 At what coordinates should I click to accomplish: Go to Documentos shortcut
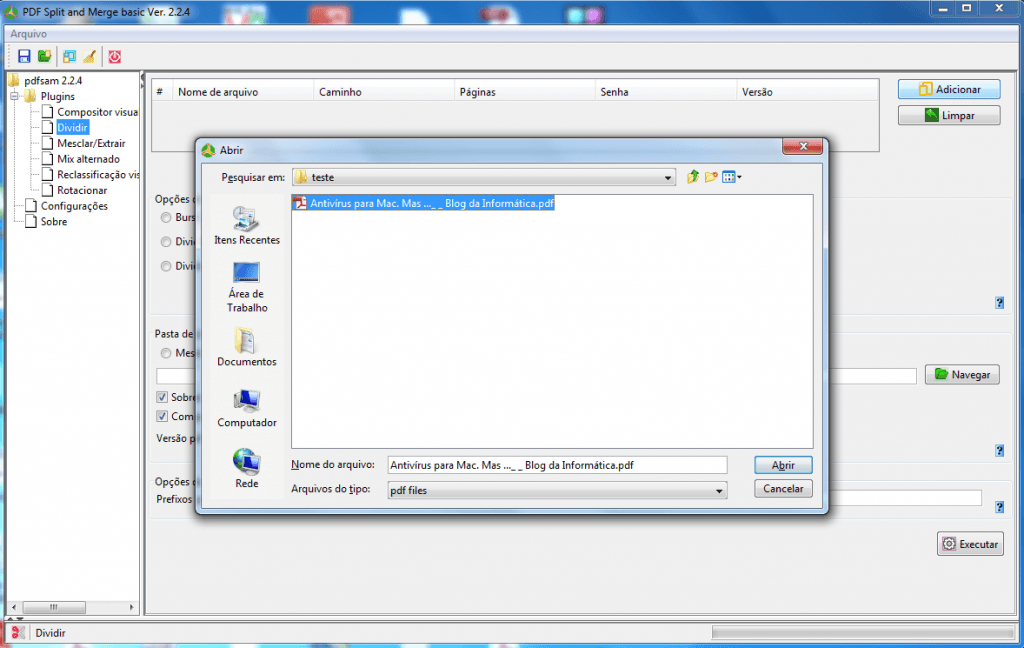pos(247,346)
